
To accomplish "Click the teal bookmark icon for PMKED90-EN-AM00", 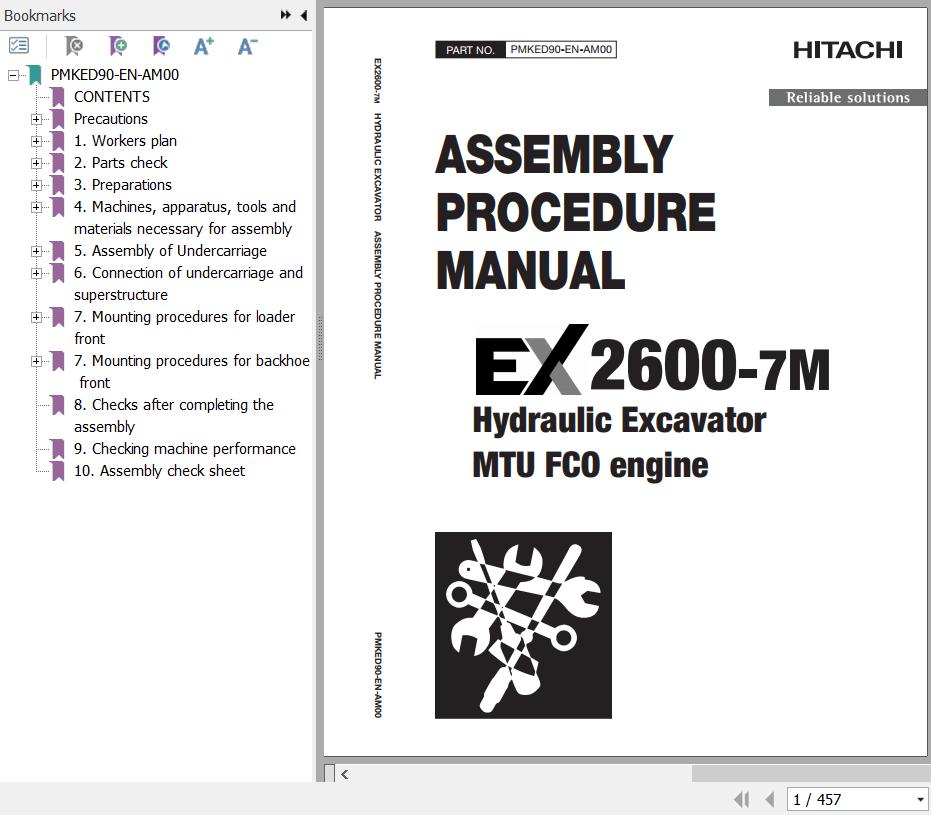I will point(35,75).
